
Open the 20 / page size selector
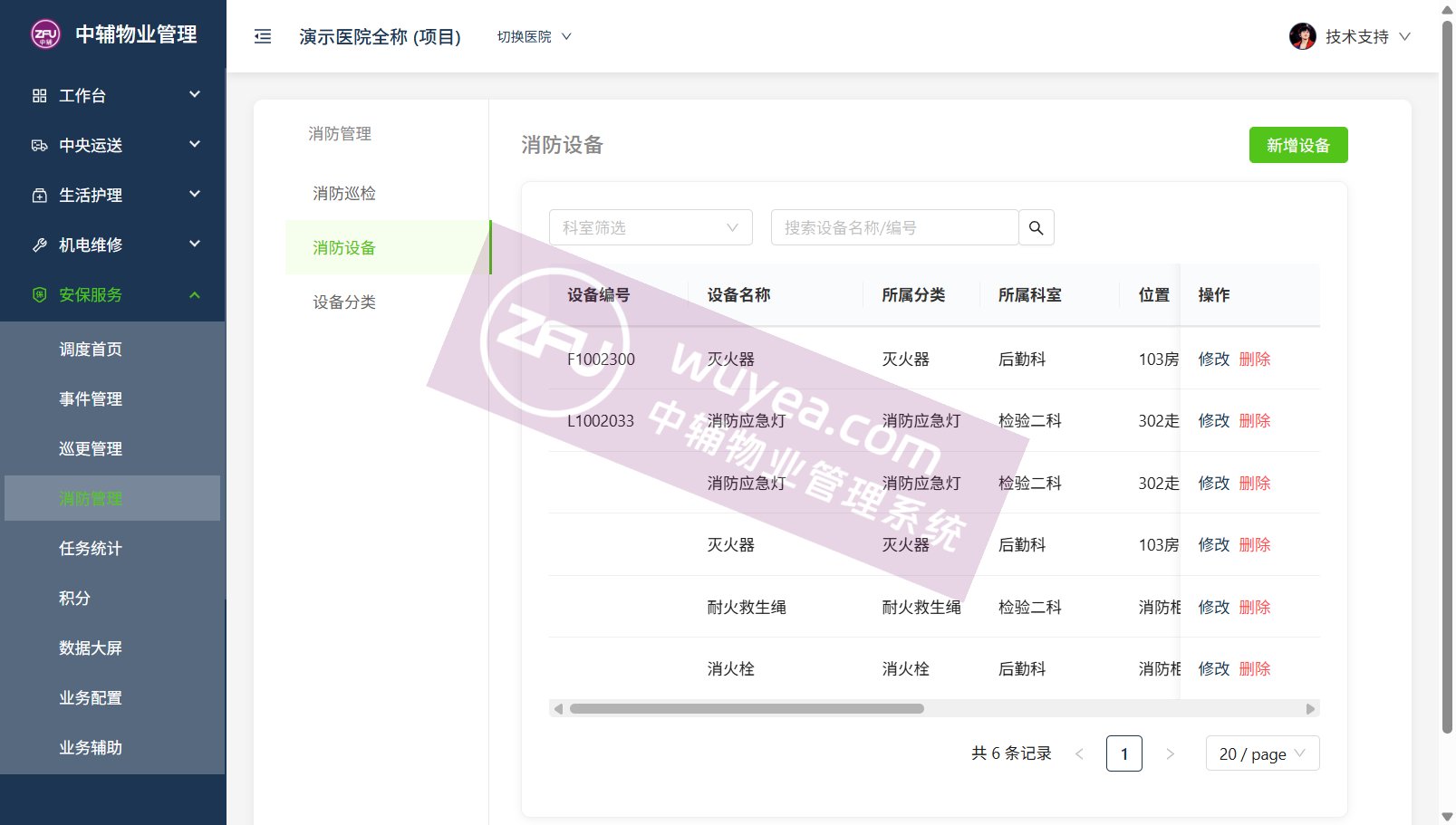(x=1262, y=753)
